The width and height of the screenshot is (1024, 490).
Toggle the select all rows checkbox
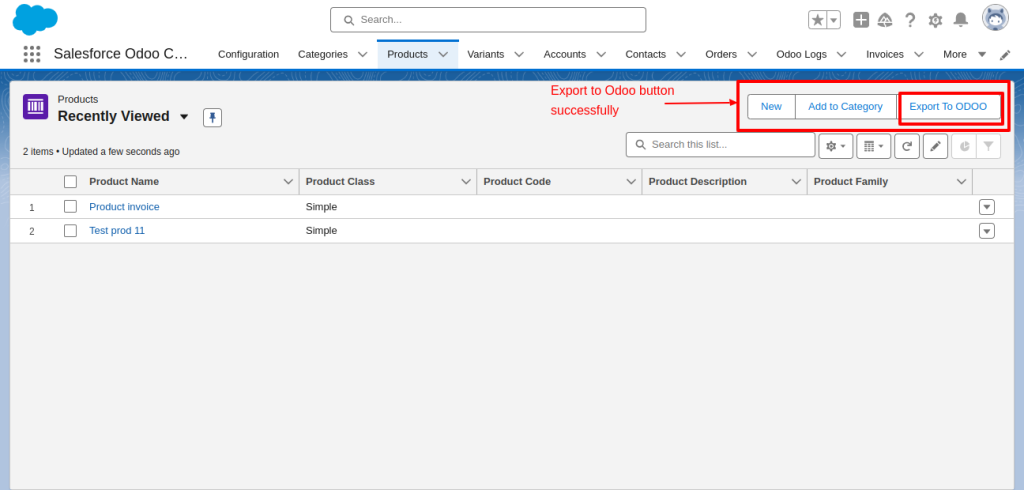coord(71,182)
